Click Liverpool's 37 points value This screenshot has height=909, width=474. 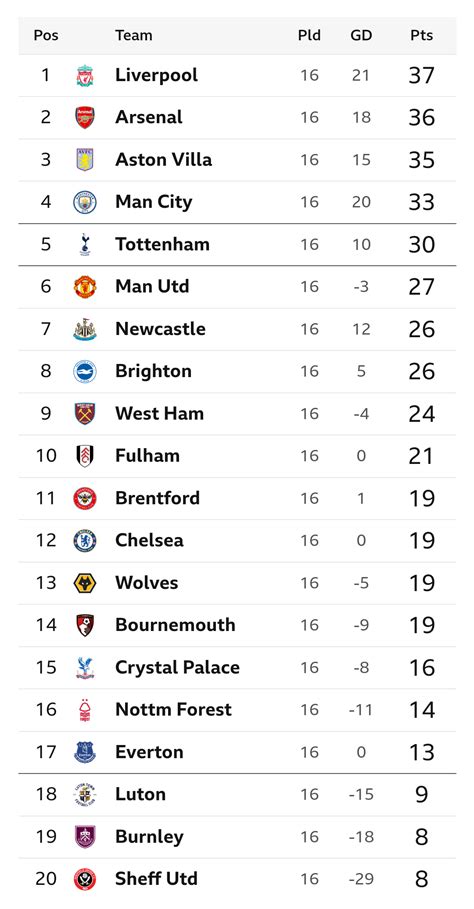coord(421,75)
